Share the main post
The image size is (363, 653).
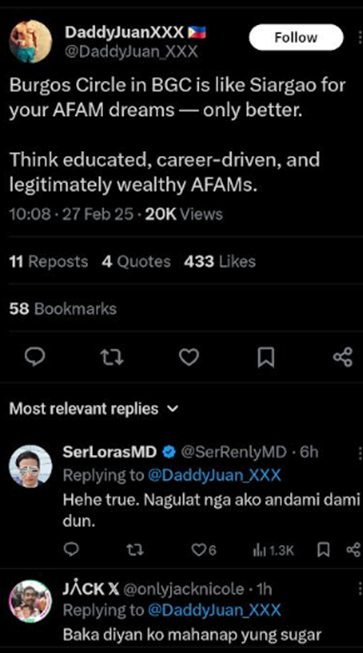(343, 357)
